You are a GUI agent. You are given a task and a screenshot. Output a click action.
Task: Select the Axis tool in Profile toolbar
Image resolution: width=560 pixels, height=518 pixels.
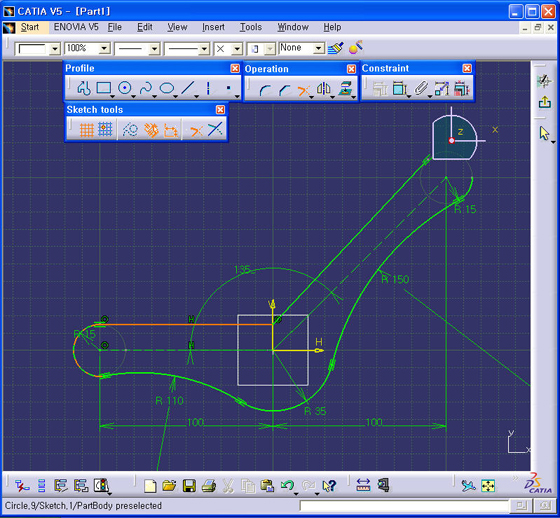click(208, 88)
